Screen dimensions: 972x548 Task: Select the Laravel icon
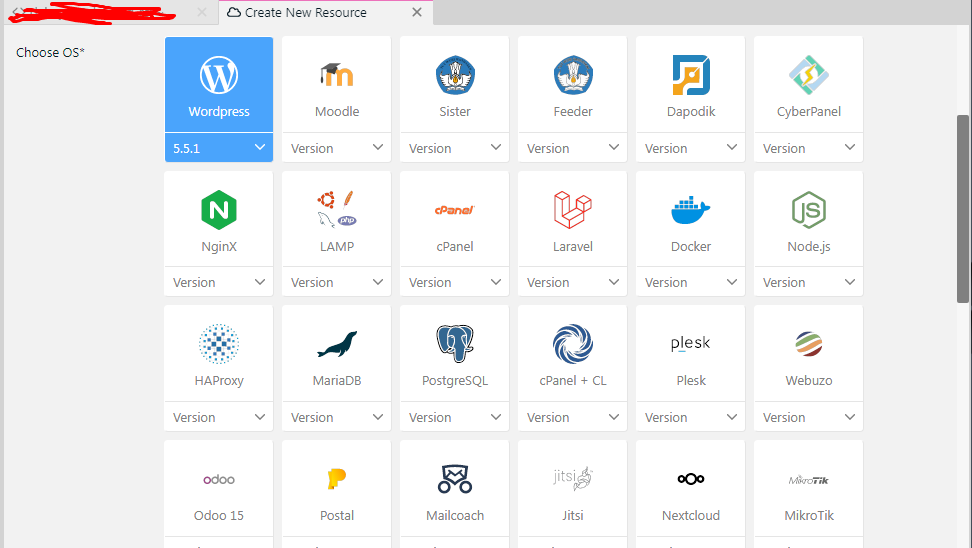573,210
